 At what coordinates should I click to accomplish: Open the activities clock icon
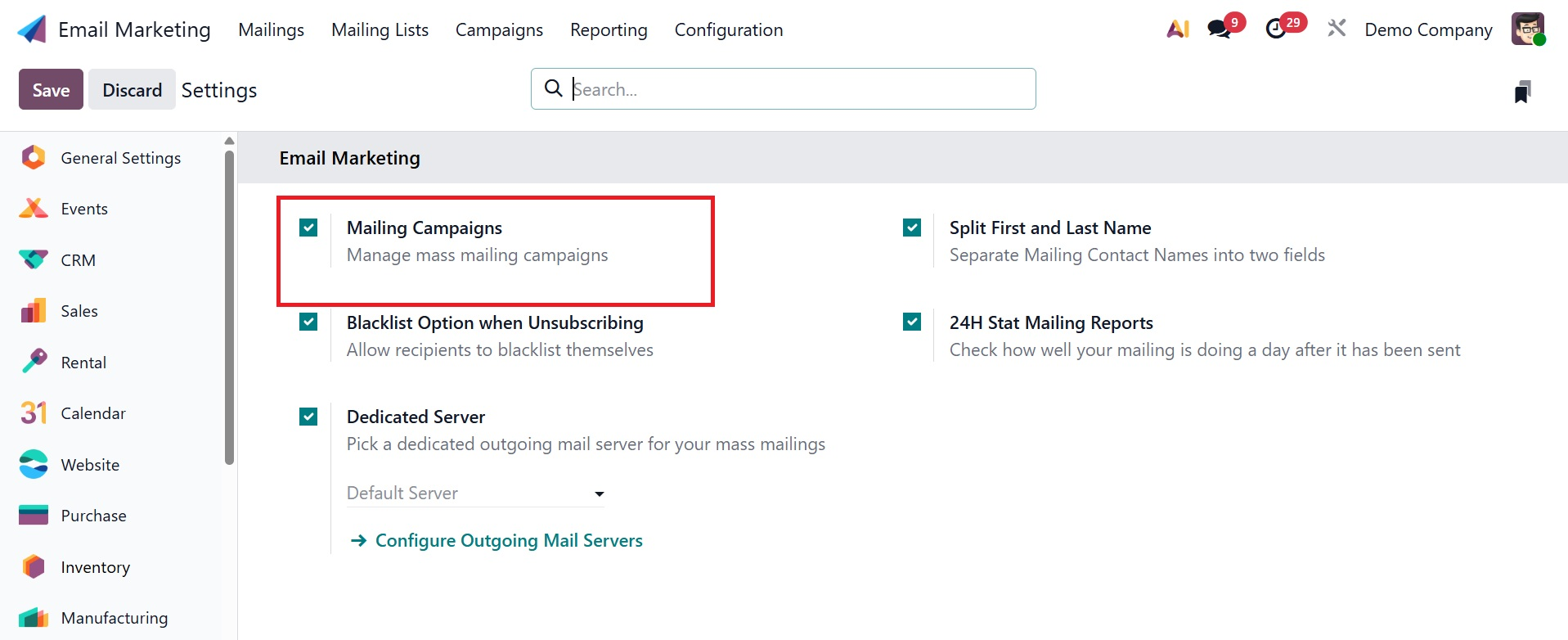click(1276, 29)
